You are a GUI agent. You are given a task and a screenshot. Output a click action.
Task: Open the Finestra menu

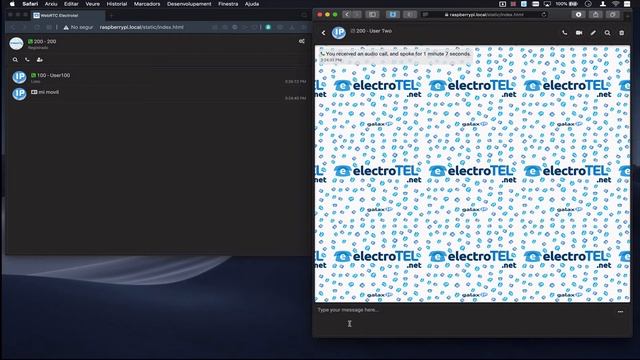click(x=228, y=4)
